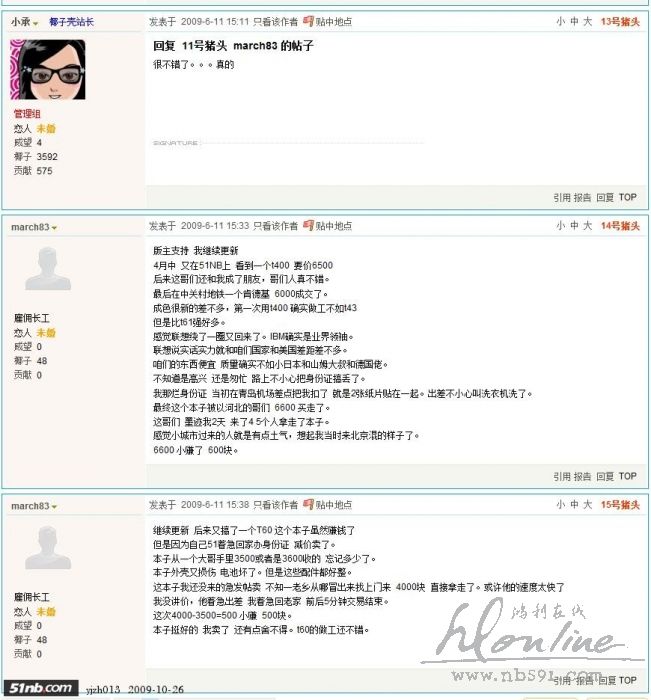Image resolution: width=651 pixels, height=700 pixels.
Task: Click march83's default avatar in post 15
Action: tap(48, 547)
